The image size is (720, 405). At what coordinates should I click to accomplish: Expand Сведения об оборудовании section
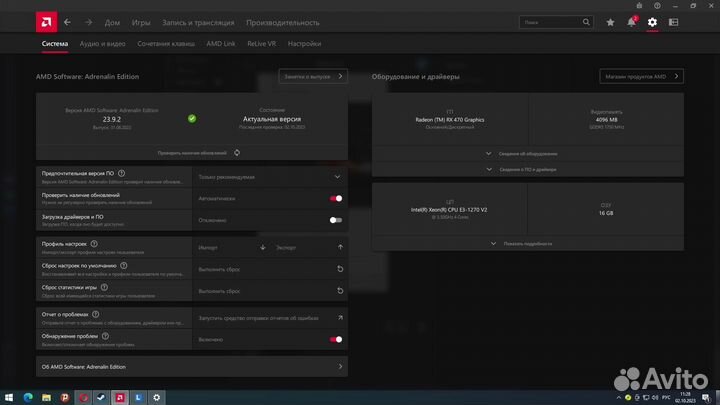click(528, 154)
